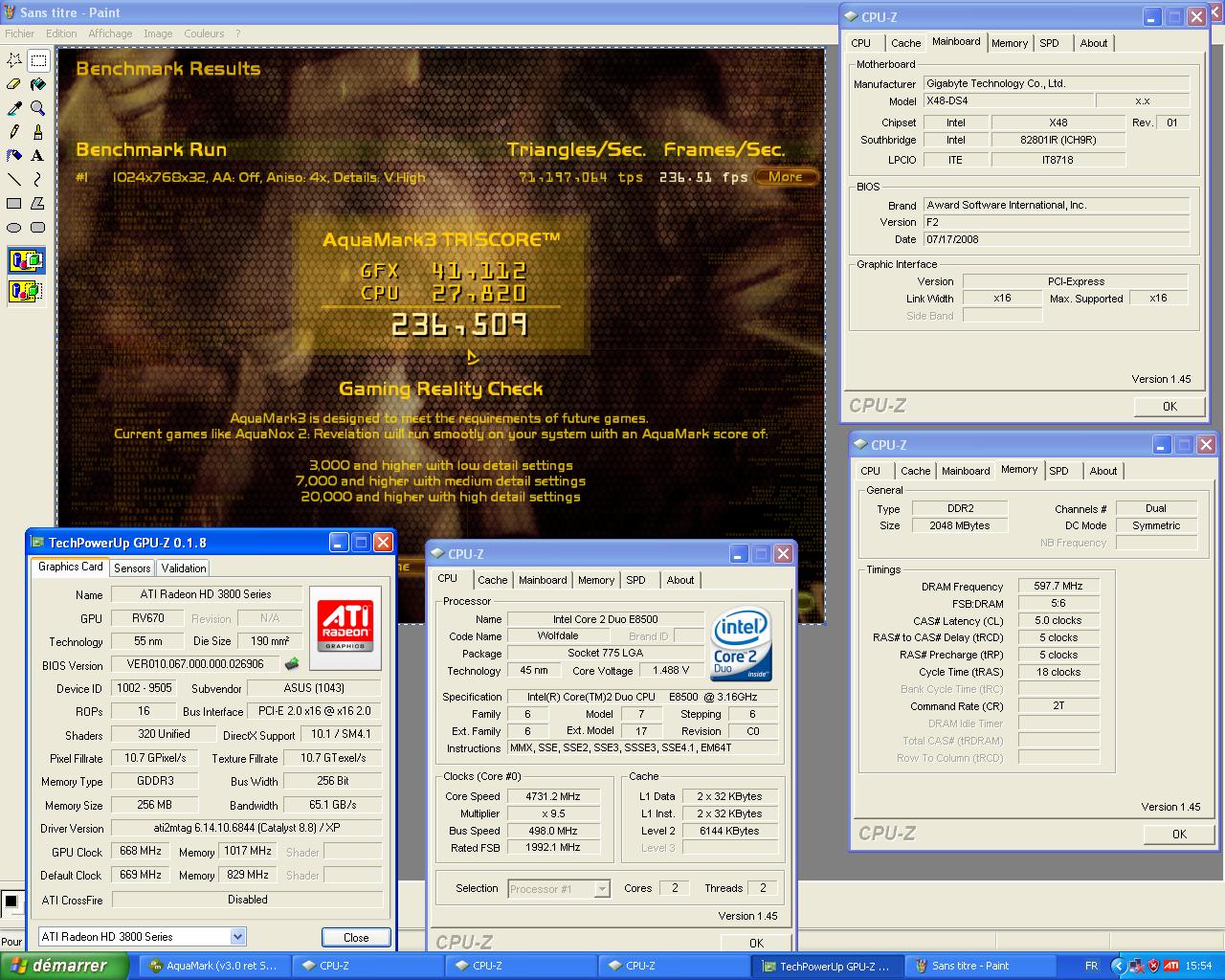Open the Memory tab in Mainboard CPU-Z window
Viewport: 1225px width, 980px height.
coord(1010,43)
